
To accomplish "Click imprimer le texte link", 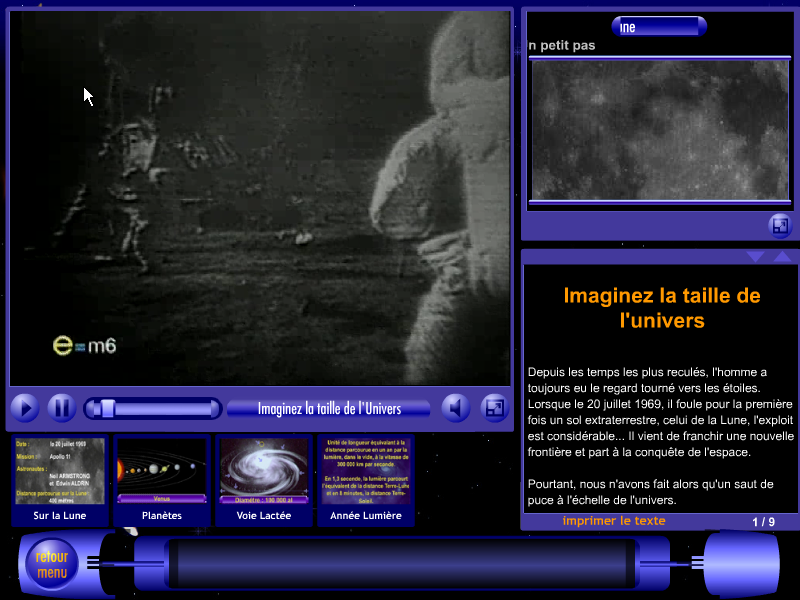I will pyautogui.click(x=614, y=521).
